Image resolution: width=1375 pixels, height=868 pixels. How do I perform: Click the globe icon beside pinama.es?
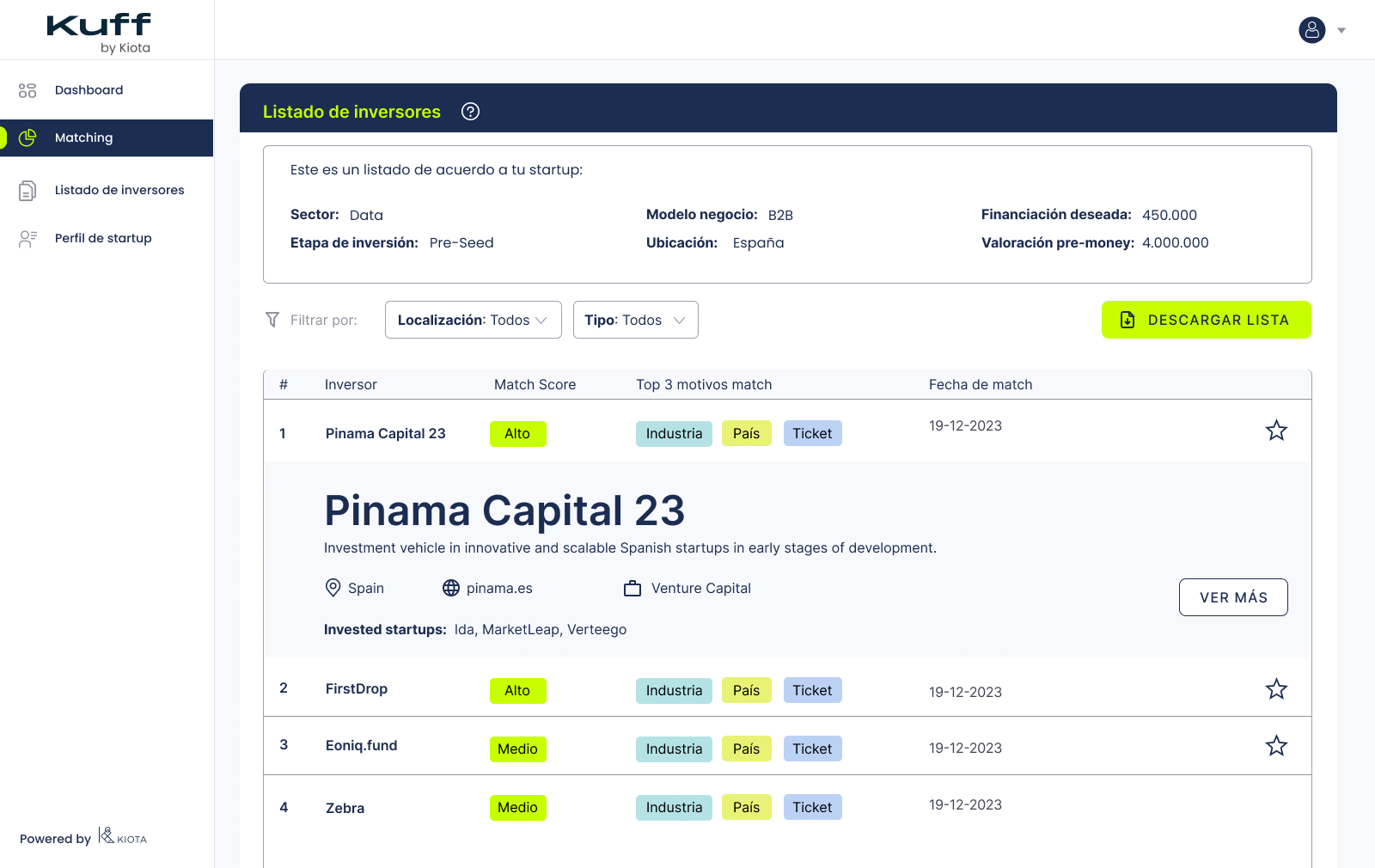(x=451, y=588)
